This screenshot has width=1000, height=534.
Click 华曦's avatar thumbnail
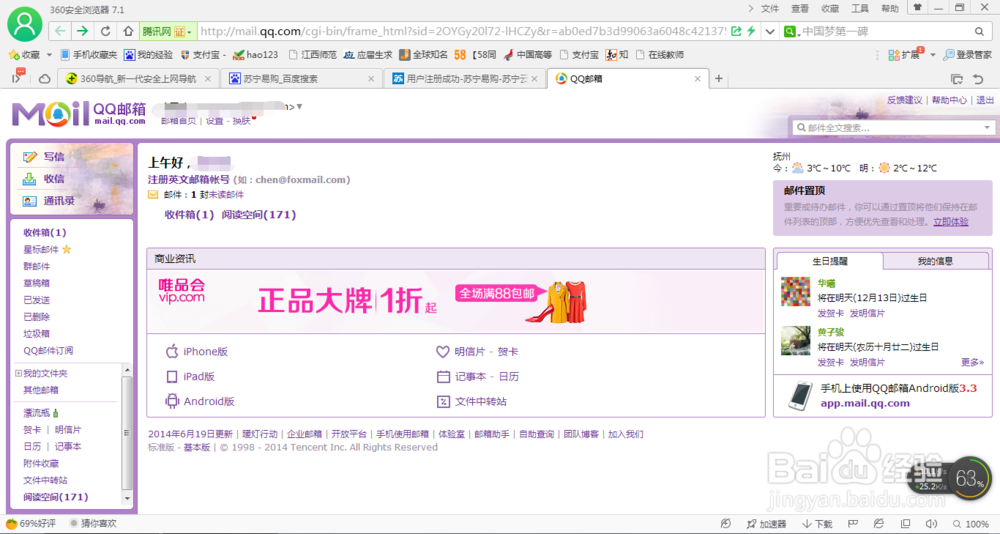(795, 292)
